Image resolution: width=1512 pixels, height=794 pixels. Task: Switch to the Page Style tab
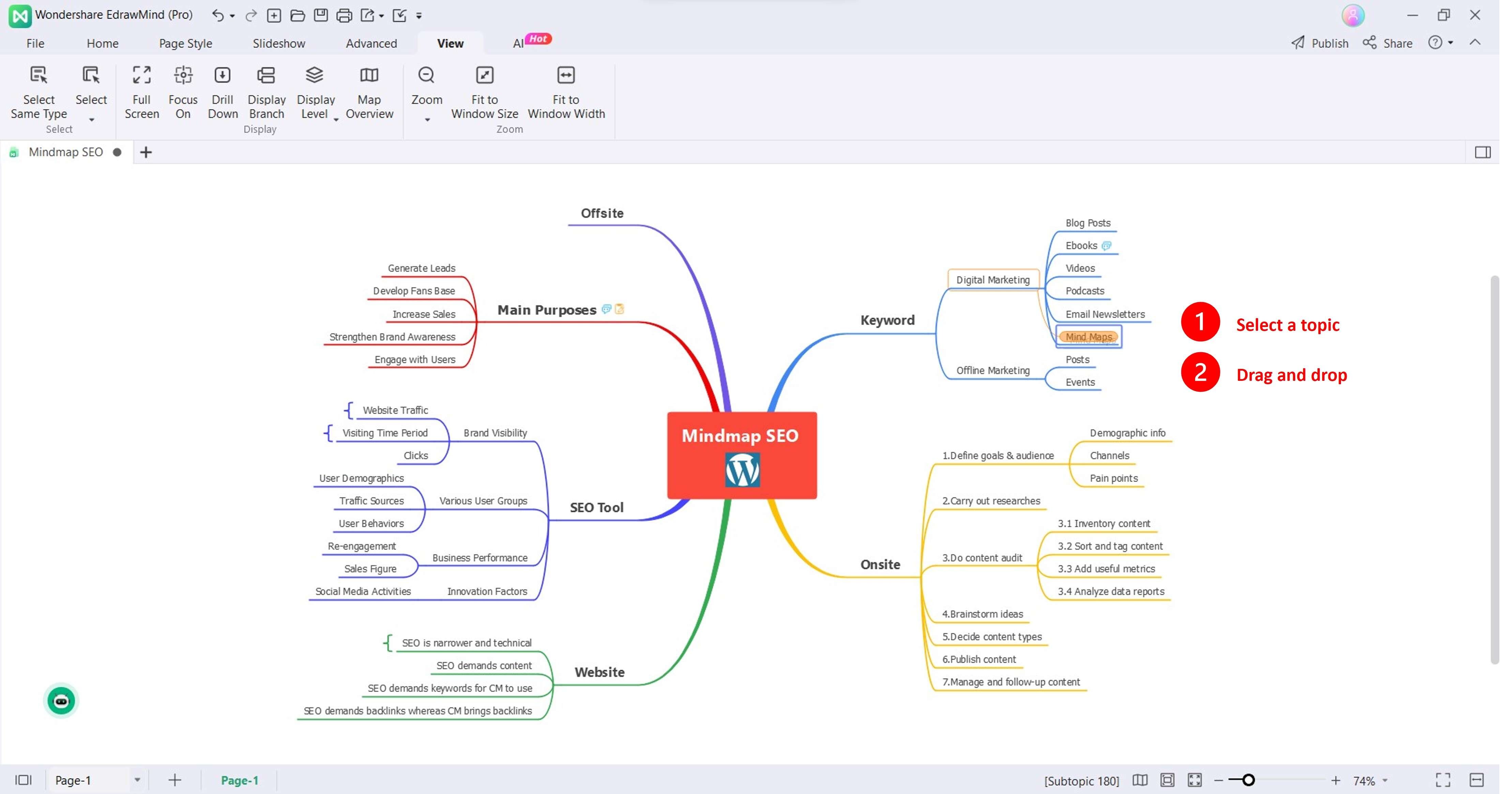tap(185, 43)
